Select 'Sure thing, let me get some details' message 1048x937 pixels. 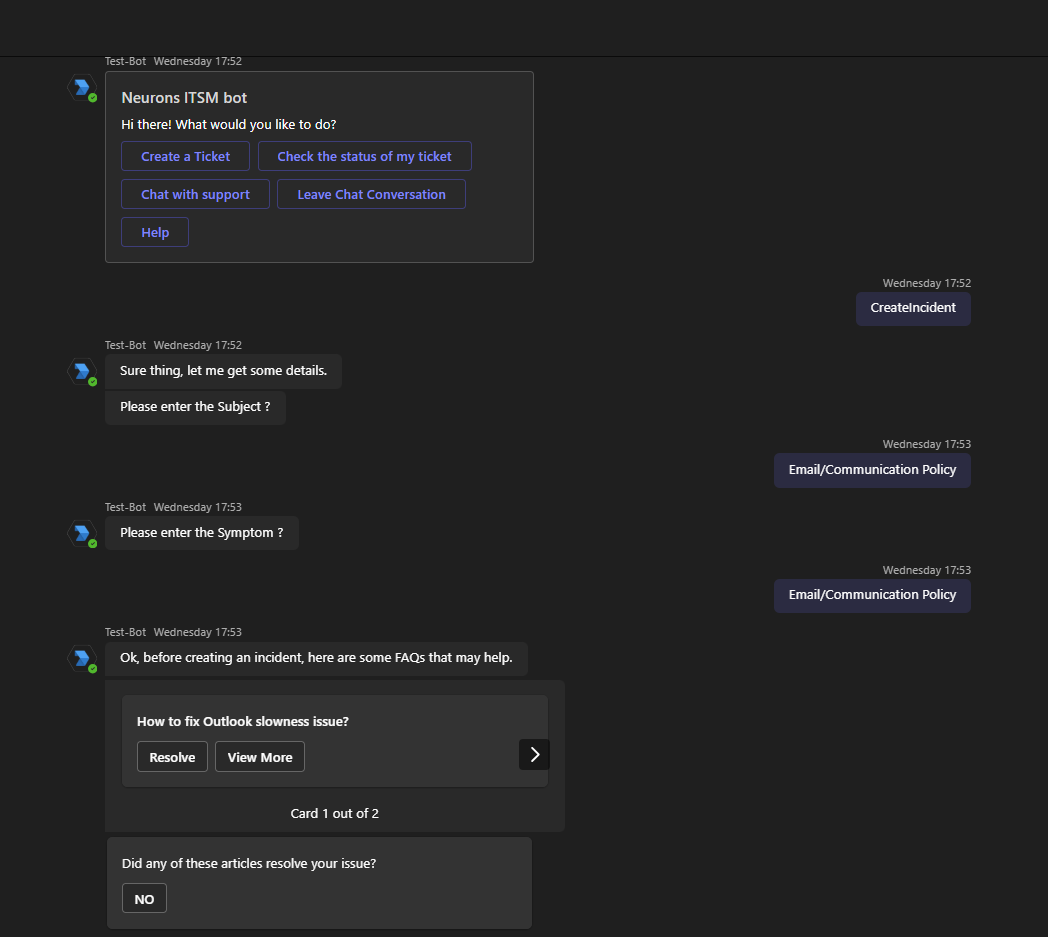223,371
